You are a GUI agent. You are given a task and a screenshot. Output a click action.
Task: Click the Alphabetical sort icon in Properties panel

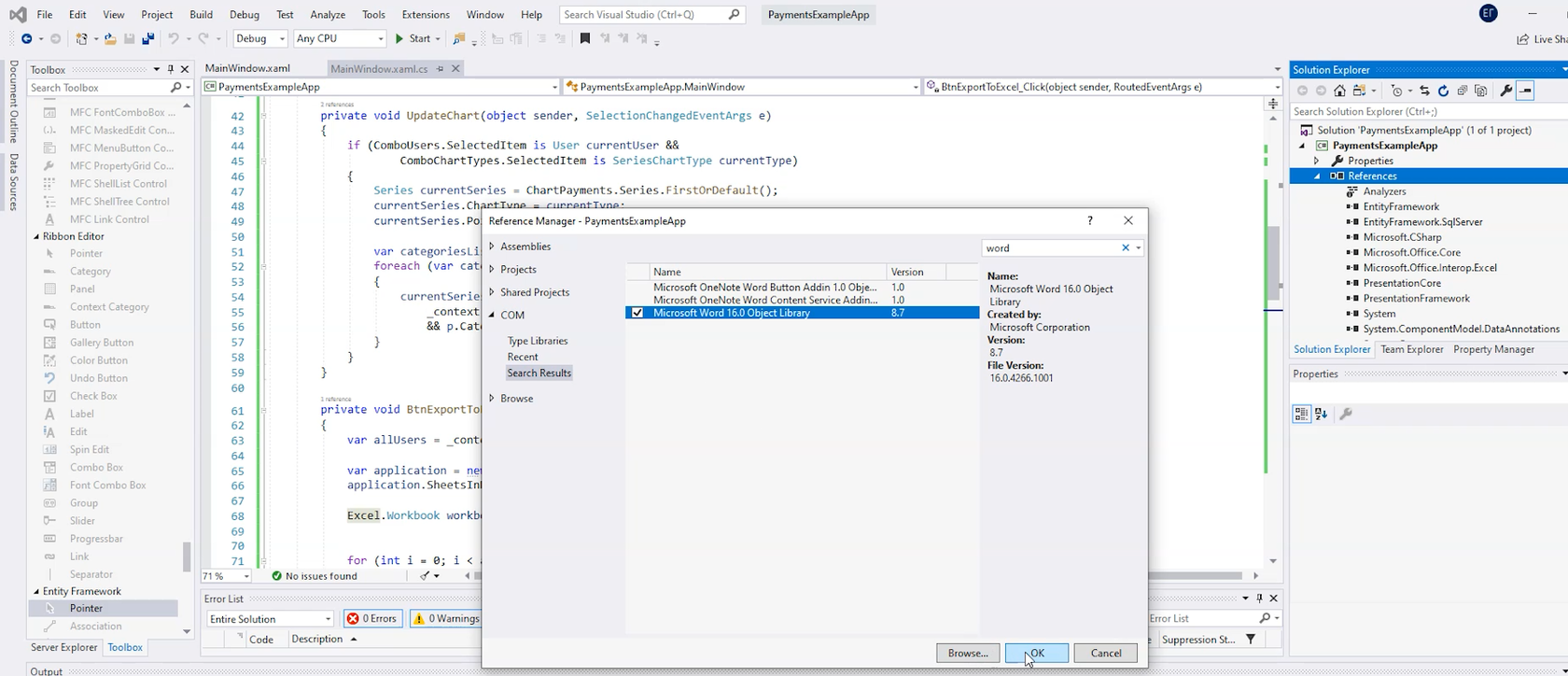[x=1321, y=414]
